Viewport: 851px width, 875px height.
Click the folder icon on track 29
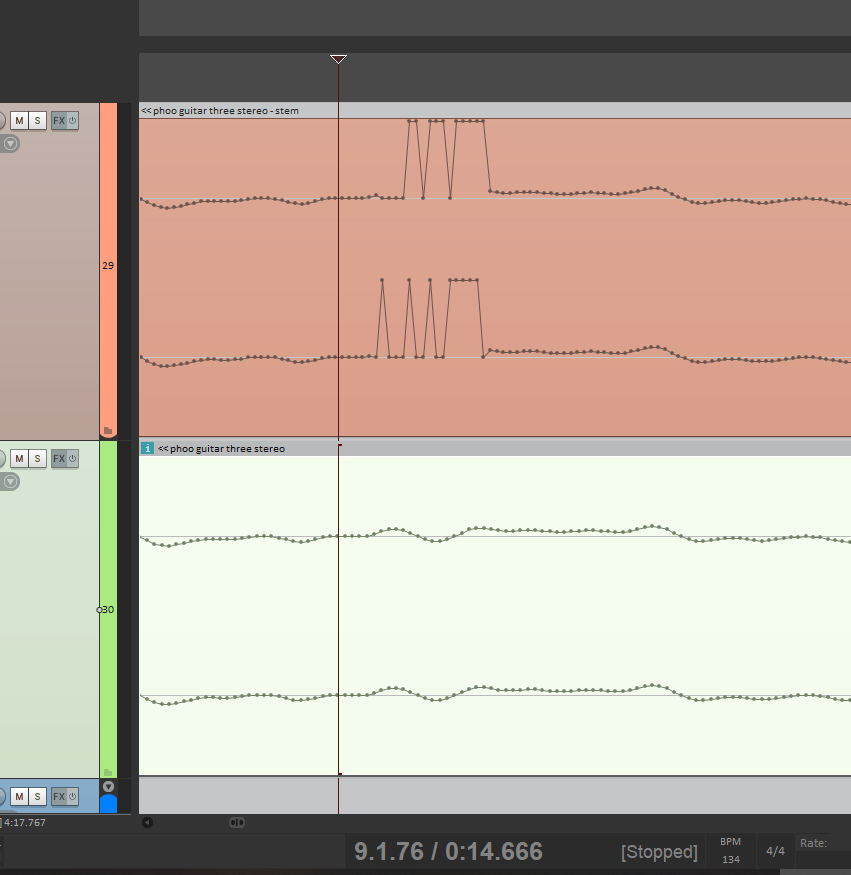108,431
